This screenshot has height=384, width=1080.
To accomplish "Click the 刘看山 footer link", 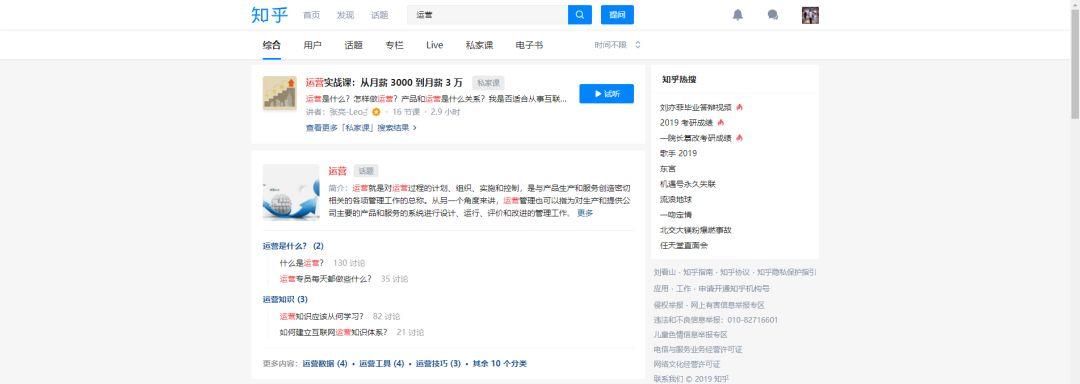I will pyautogui.click(x=665, y=272).
